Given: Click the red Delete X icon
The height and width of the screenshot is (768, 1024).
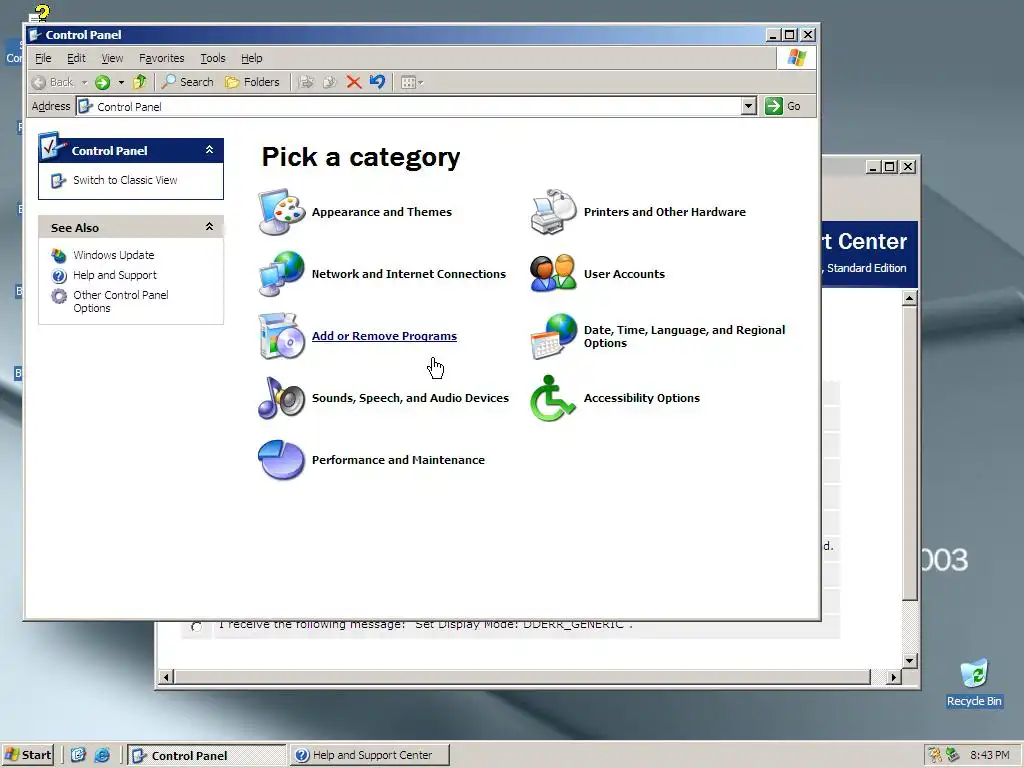Looking at the screenshot, I should pyautogui.click(x=353, y=82).
